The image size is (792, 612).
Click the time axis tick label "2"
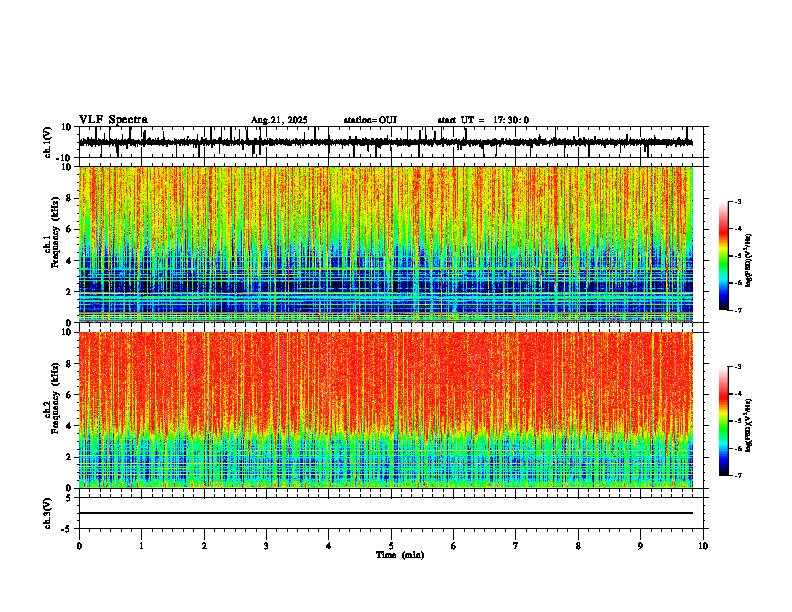pyautogui.click(x=204, y=546)
